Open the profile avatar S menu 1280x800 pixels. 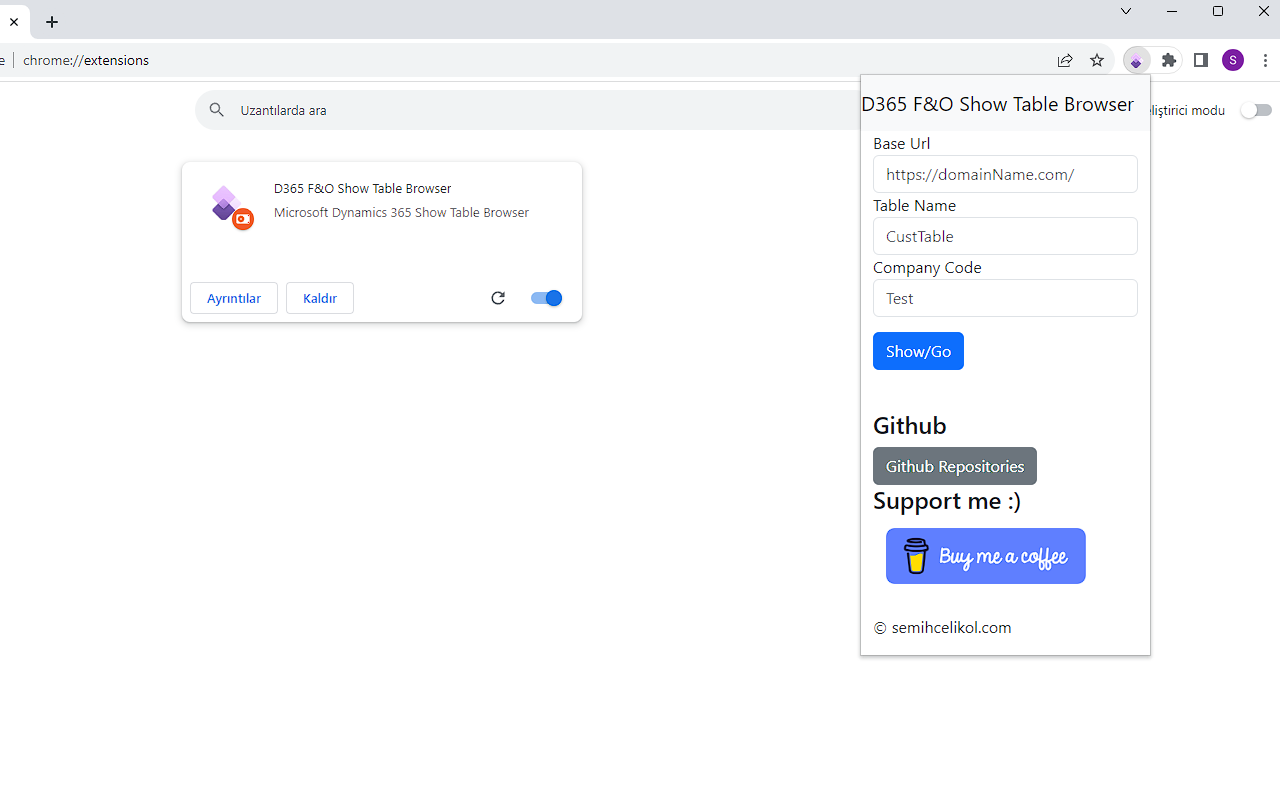[1232, 60]
